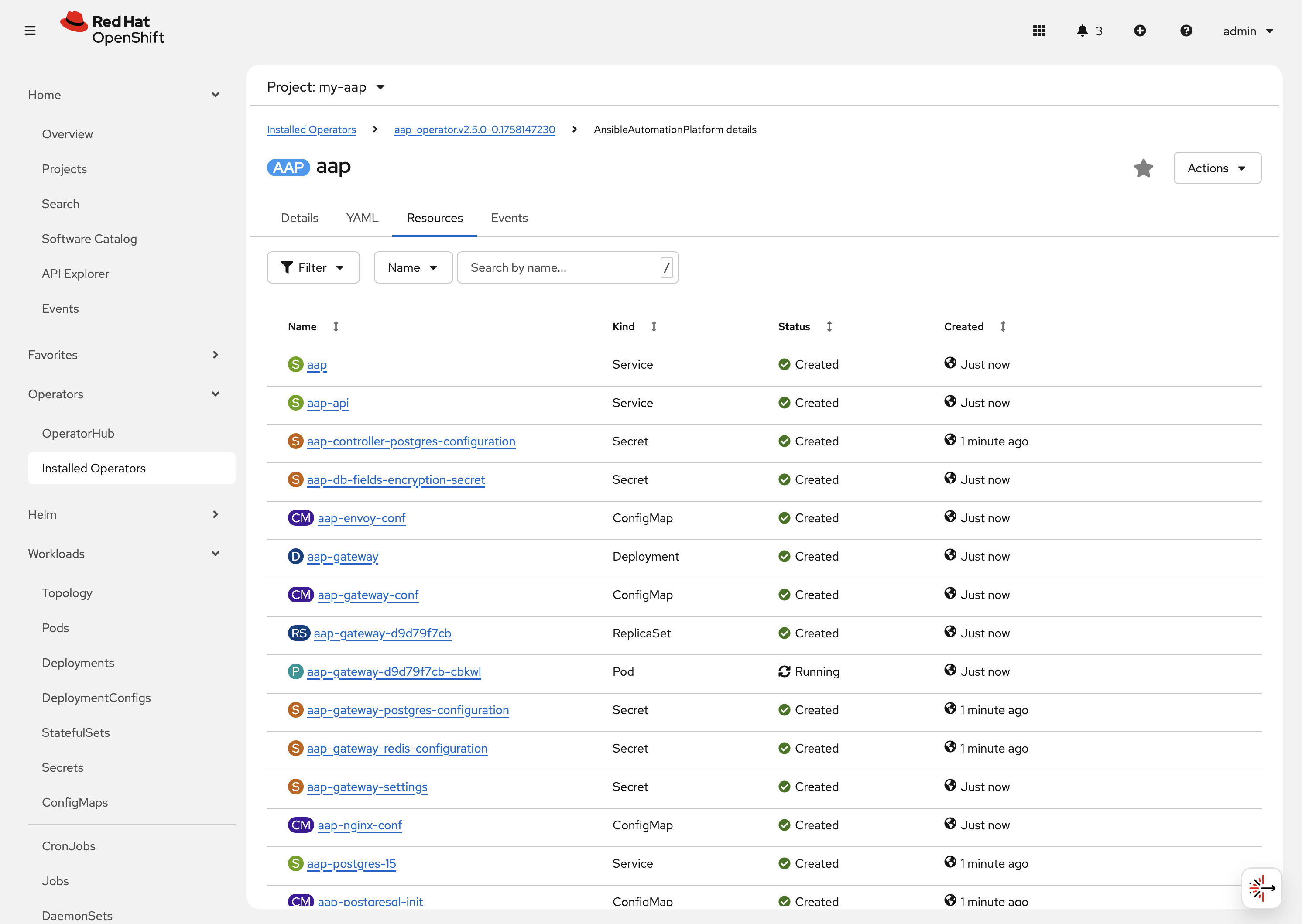This screenshot has height=924, width=1302.
Task: Open the help question mark icon
Action: [x=1186, y=31]
